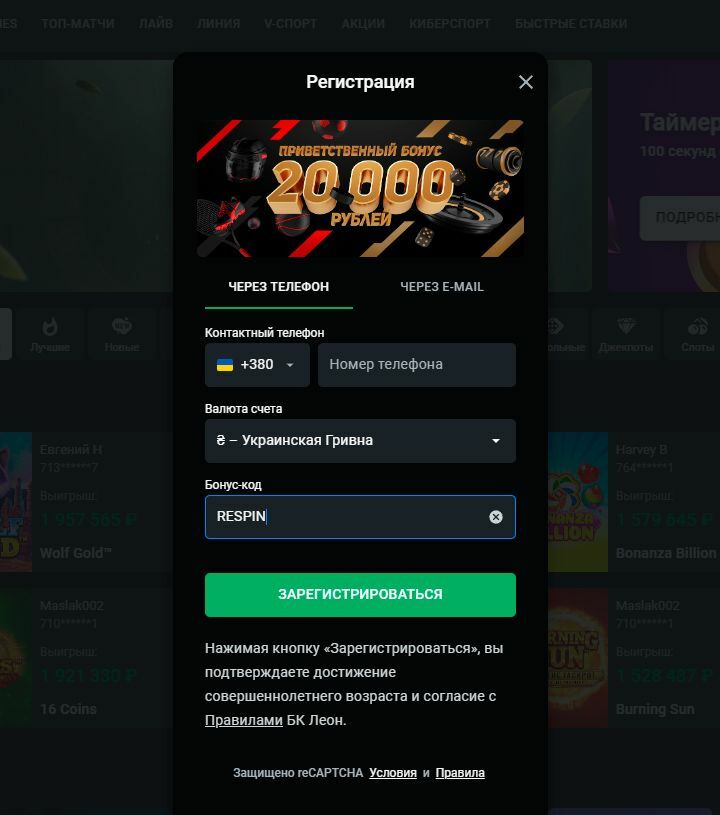
Task: Open the Украинская Гривна currency dropdown
Action: click(x=360, y=441)
